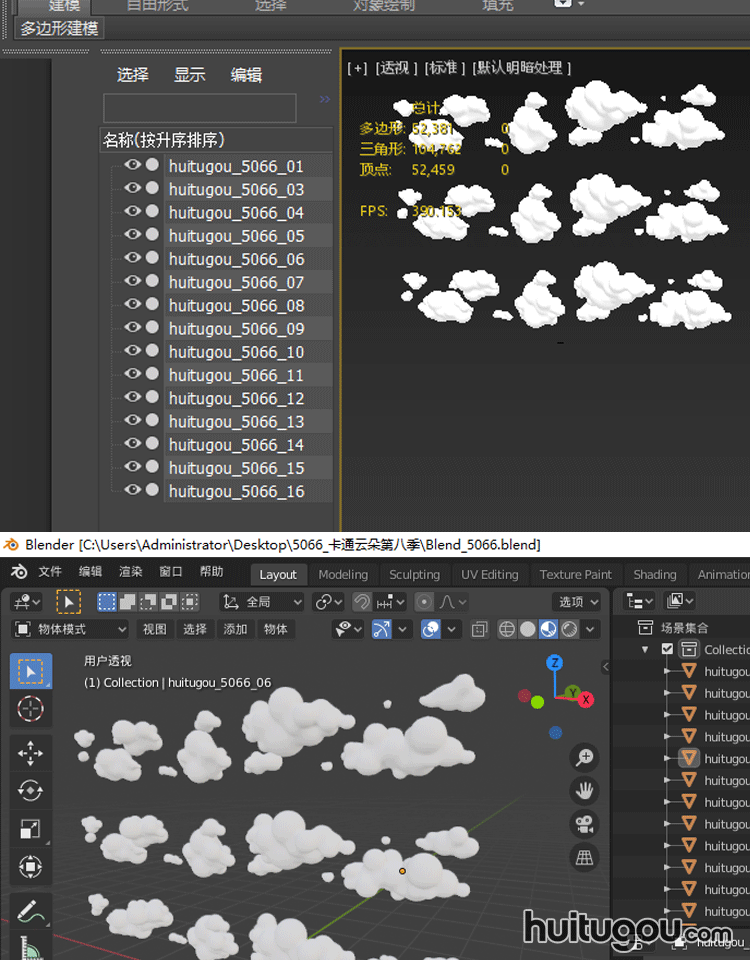This screenshot has height=960, width=750.
Task: Uncheck the Collection checkbox in outliner
Action: coord(668,649)
